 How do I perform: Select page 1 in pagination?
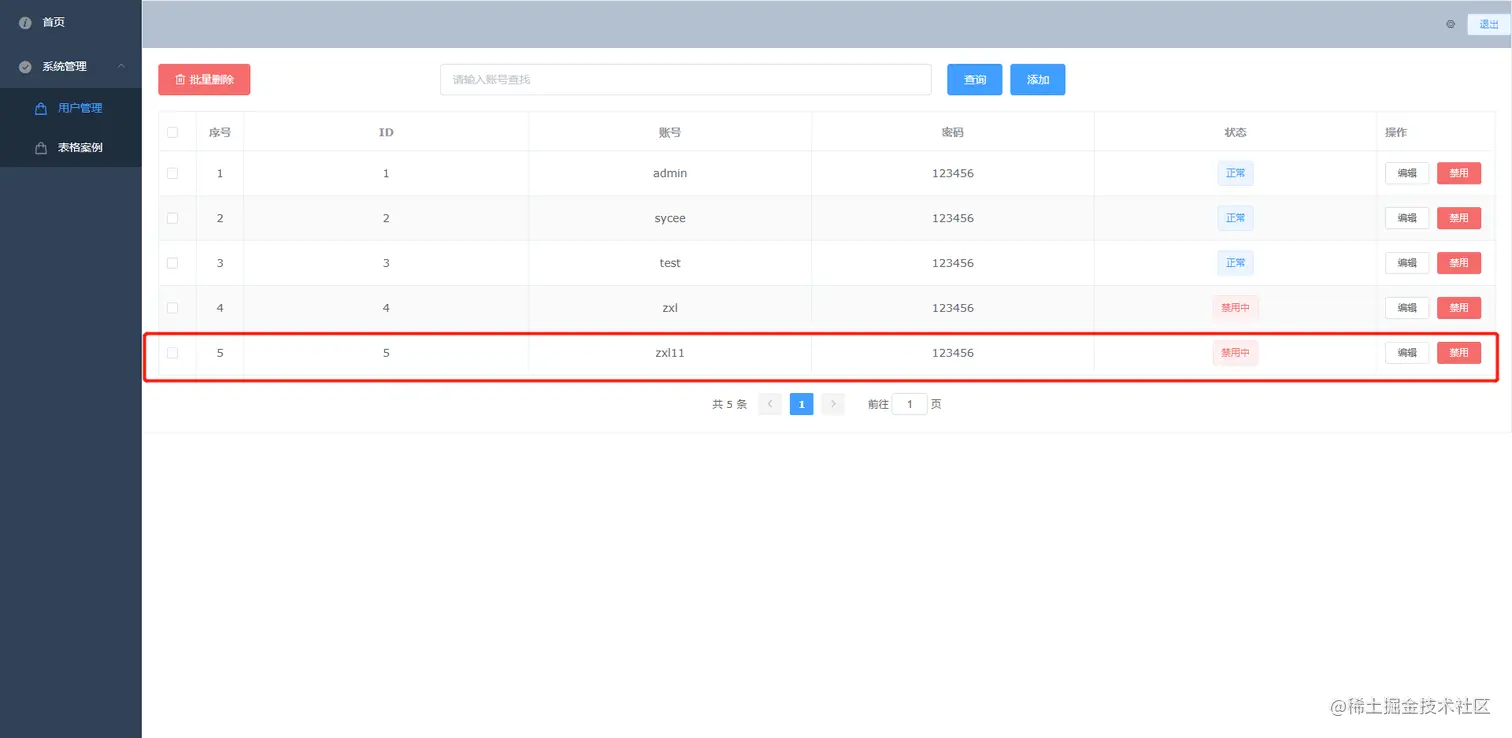pyautogui.click(x=801, y=404)
